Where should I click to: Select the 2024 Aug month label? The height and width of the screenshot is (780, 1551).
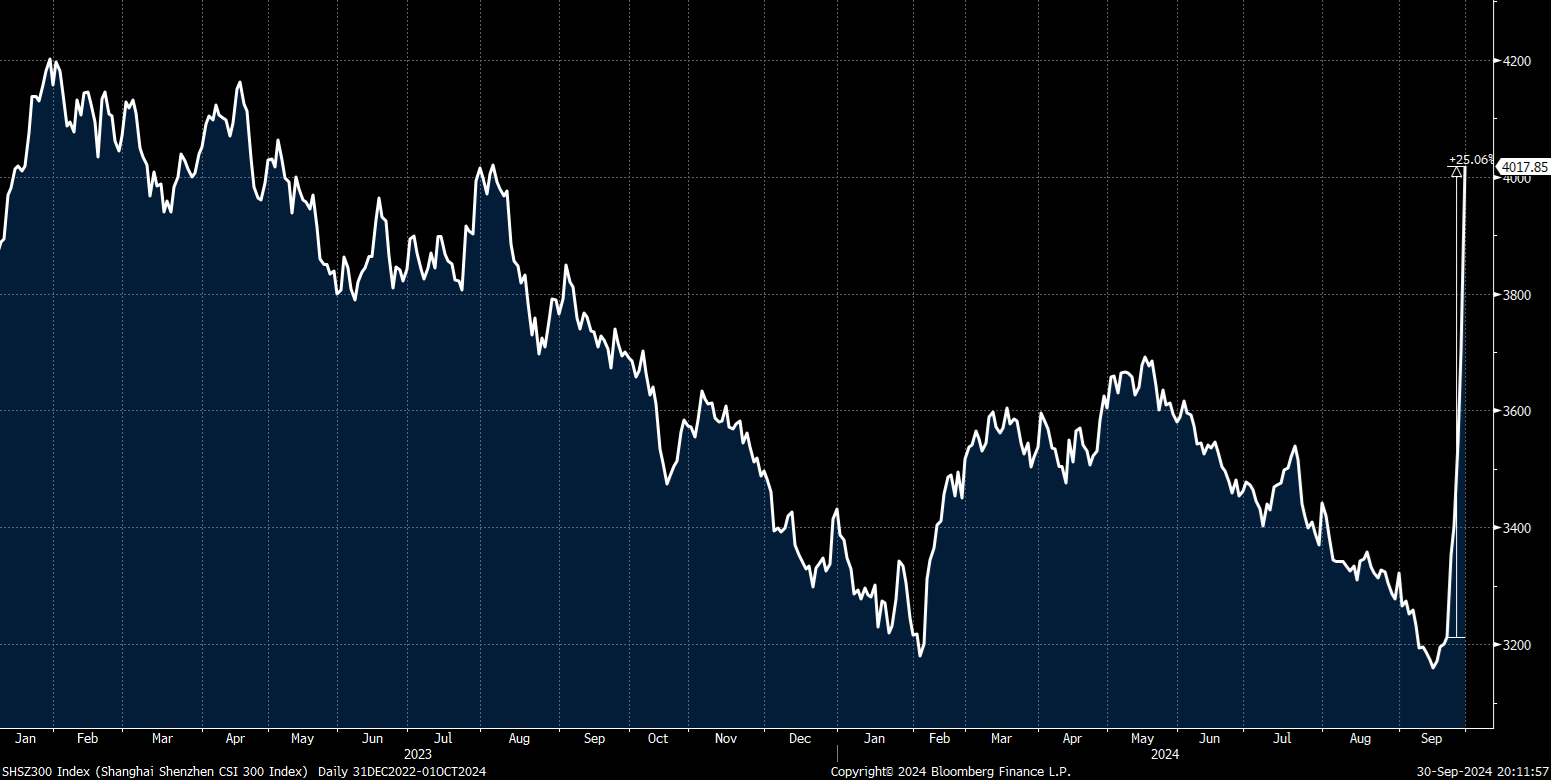tap(1360, 739)
